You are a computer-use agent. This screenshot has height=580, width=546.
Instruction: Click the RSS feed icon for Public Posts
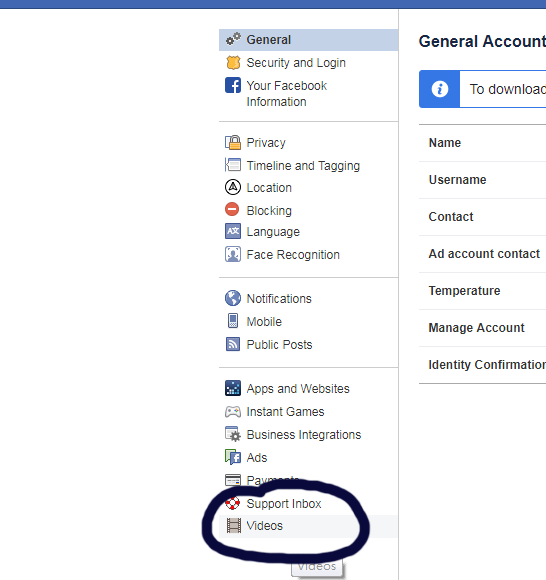pyautogui.click(x=233, y=344)
